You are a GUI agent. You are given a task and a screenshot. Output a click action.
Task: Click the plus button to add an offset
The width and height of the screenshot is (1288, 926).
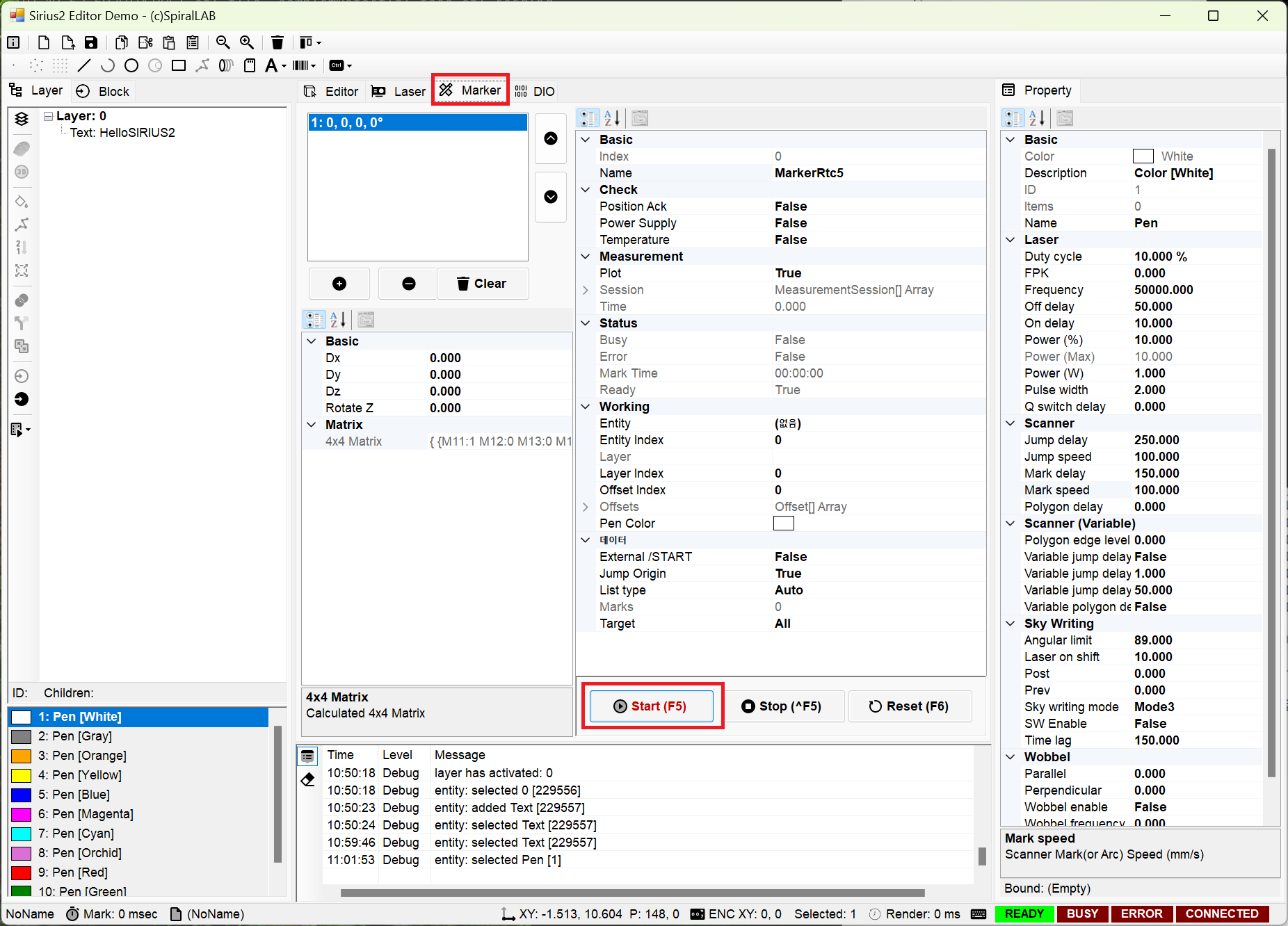coord(339,283)
